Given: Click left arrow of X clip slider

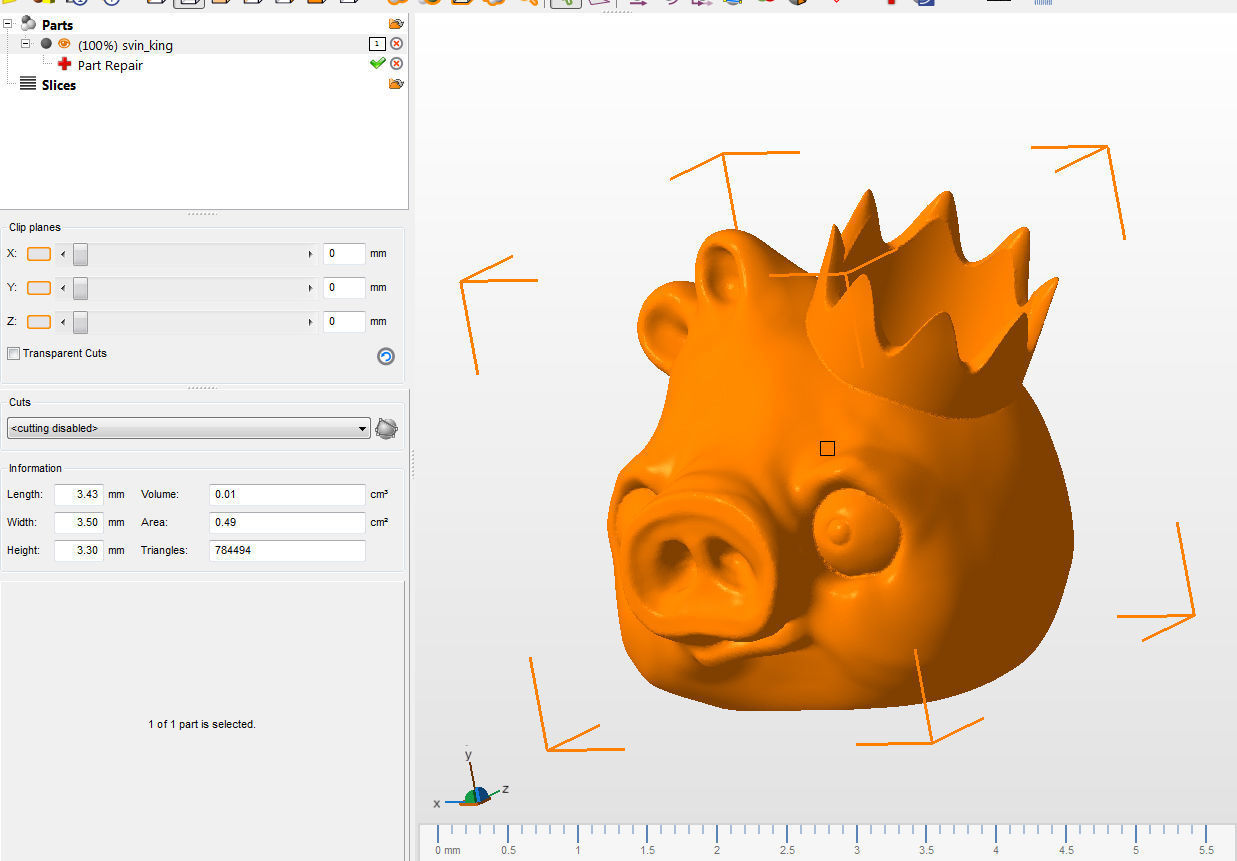Looking at the screenshot, I should pyautogui.click(x=64, y=254).
